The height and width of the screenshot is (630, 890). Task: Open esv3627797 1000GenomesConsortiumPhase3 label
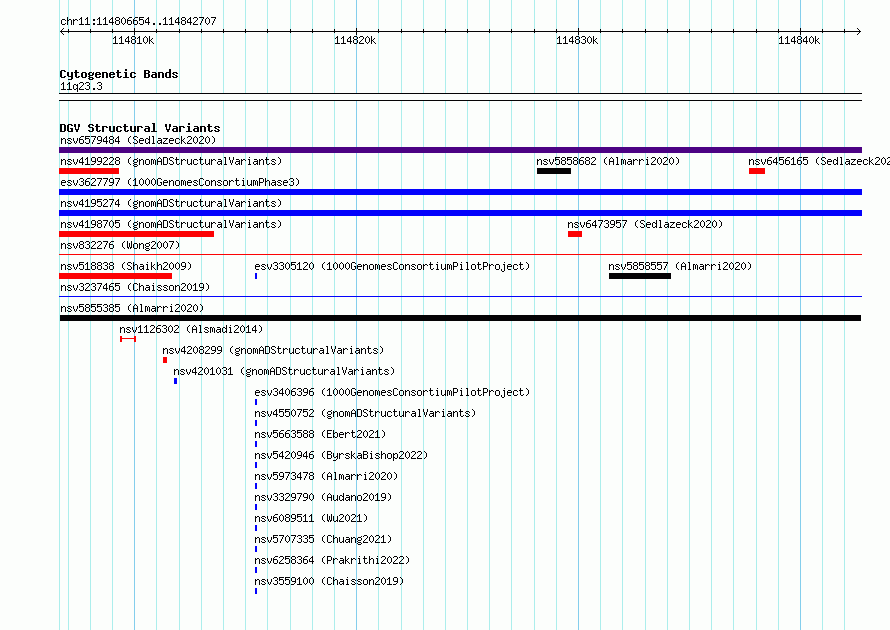point(180,182)
